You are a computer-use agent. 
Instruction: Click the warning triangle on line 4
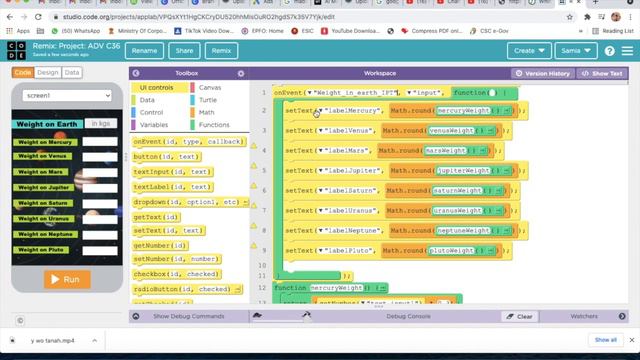tap(253, 146)
